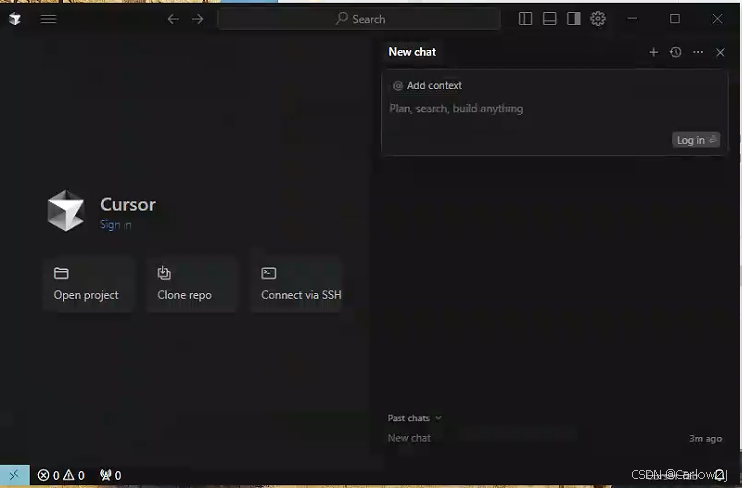Toggle the primary side bar layout icon
The height and width of the screenshot is (488, 742).
point(525,19)
